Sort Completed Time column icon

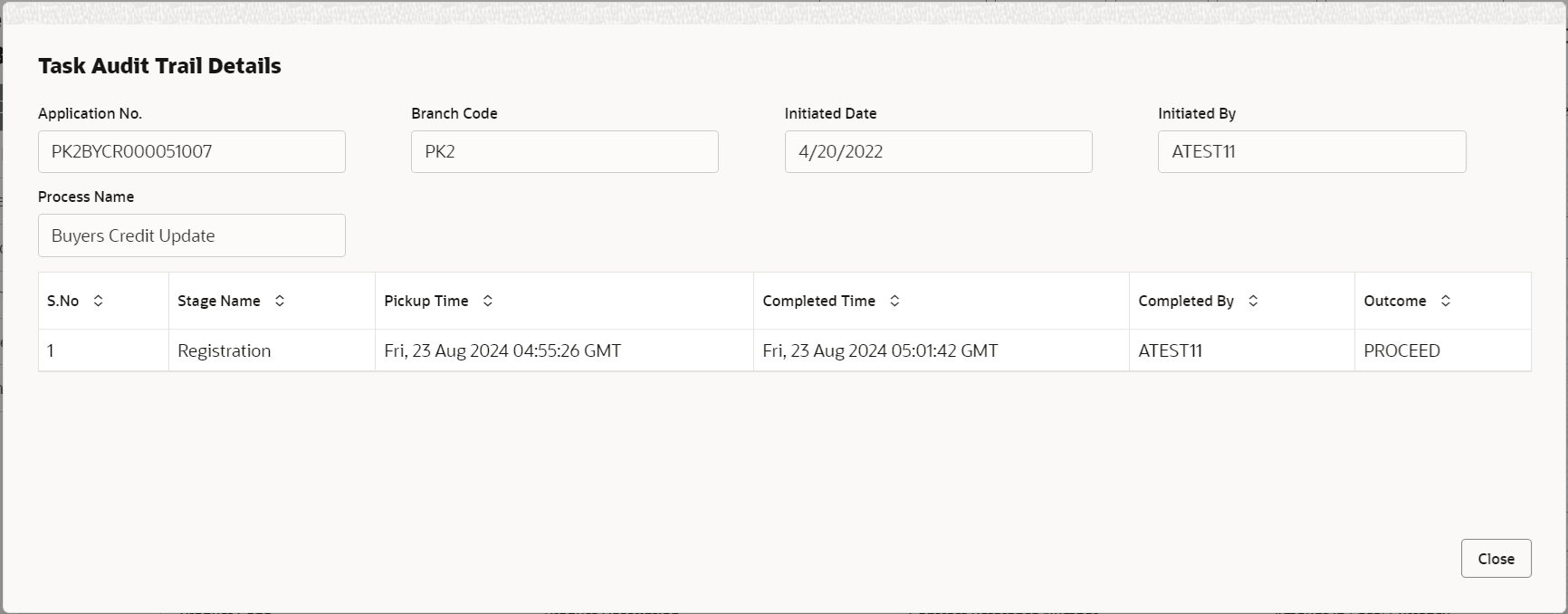(x=894, y=301)
